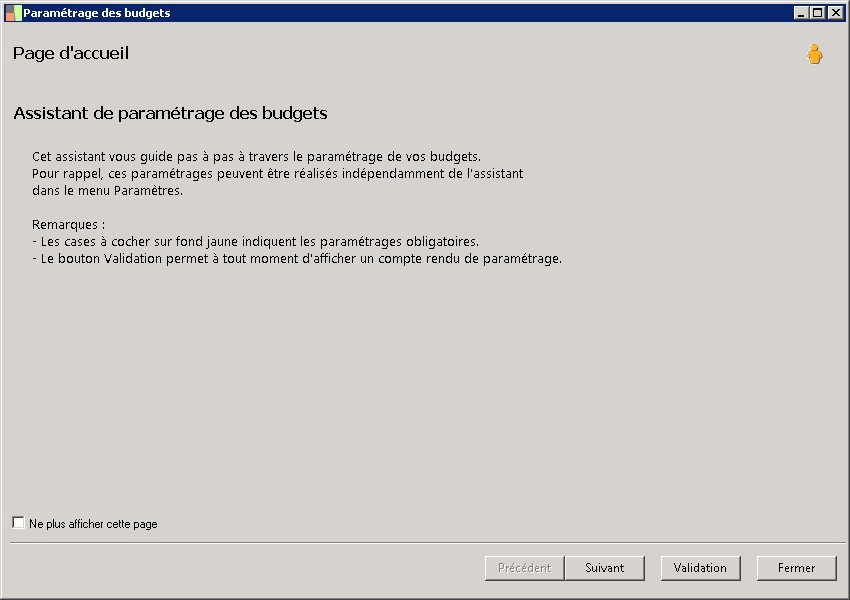Click the 'Remarques :' label
850x600 pixels.
click(x=68, y=225)
